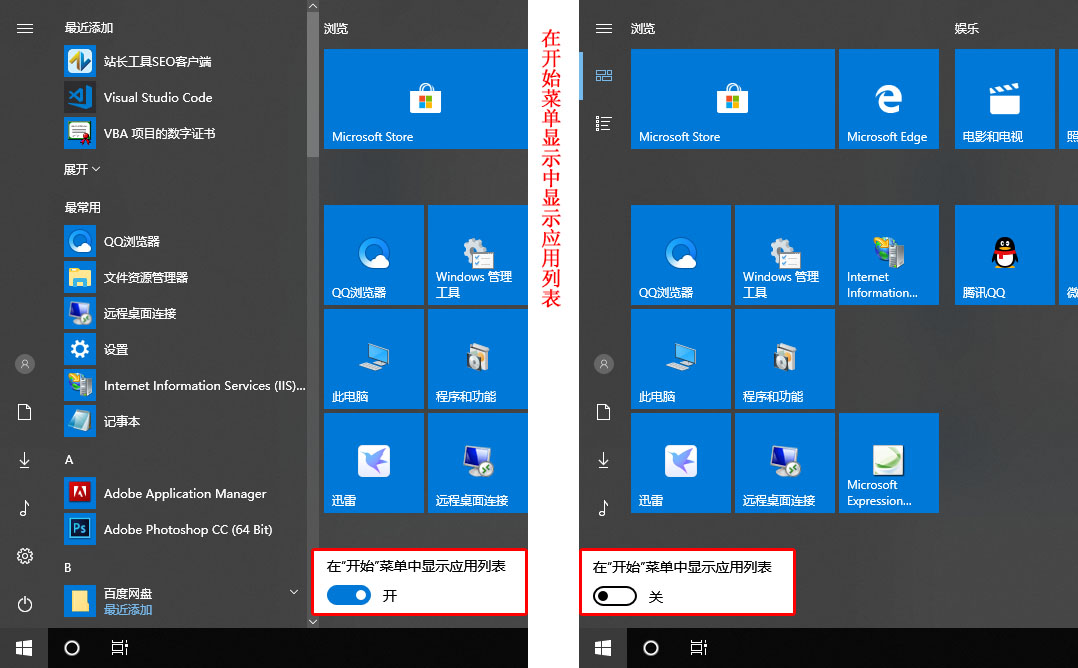
Task: Open the Microsoft Expression tile
Action: (888, 463)
